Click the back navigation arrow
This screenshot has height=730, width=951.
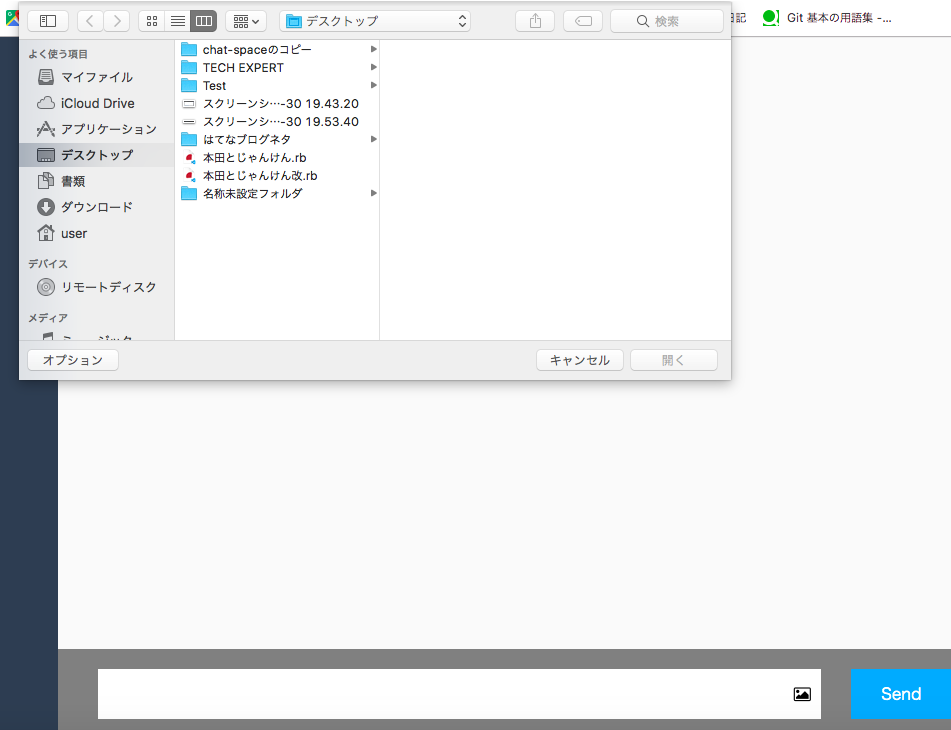coord(88,20)
